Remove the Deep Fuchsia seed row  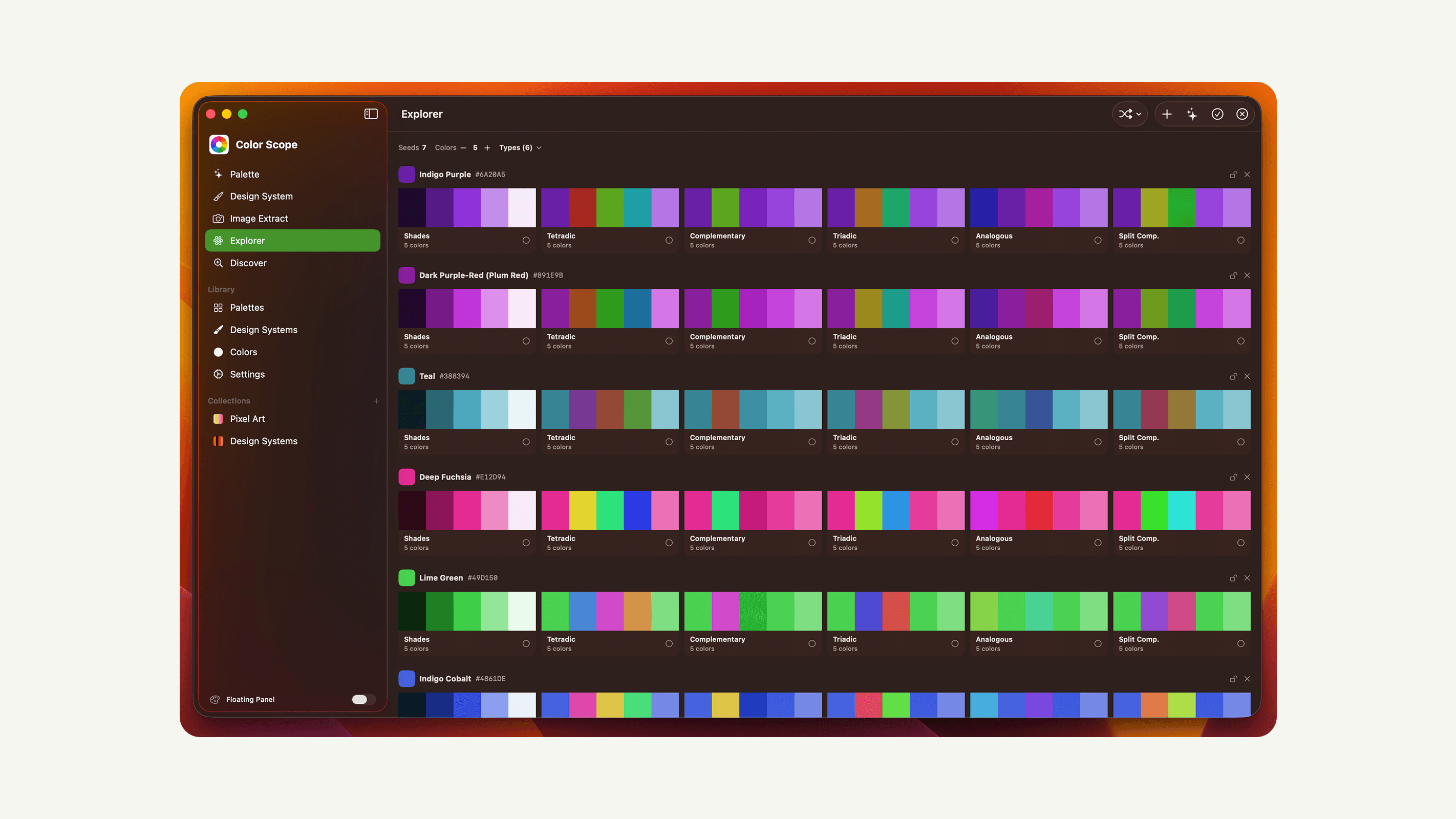(x=1247, y=477)
